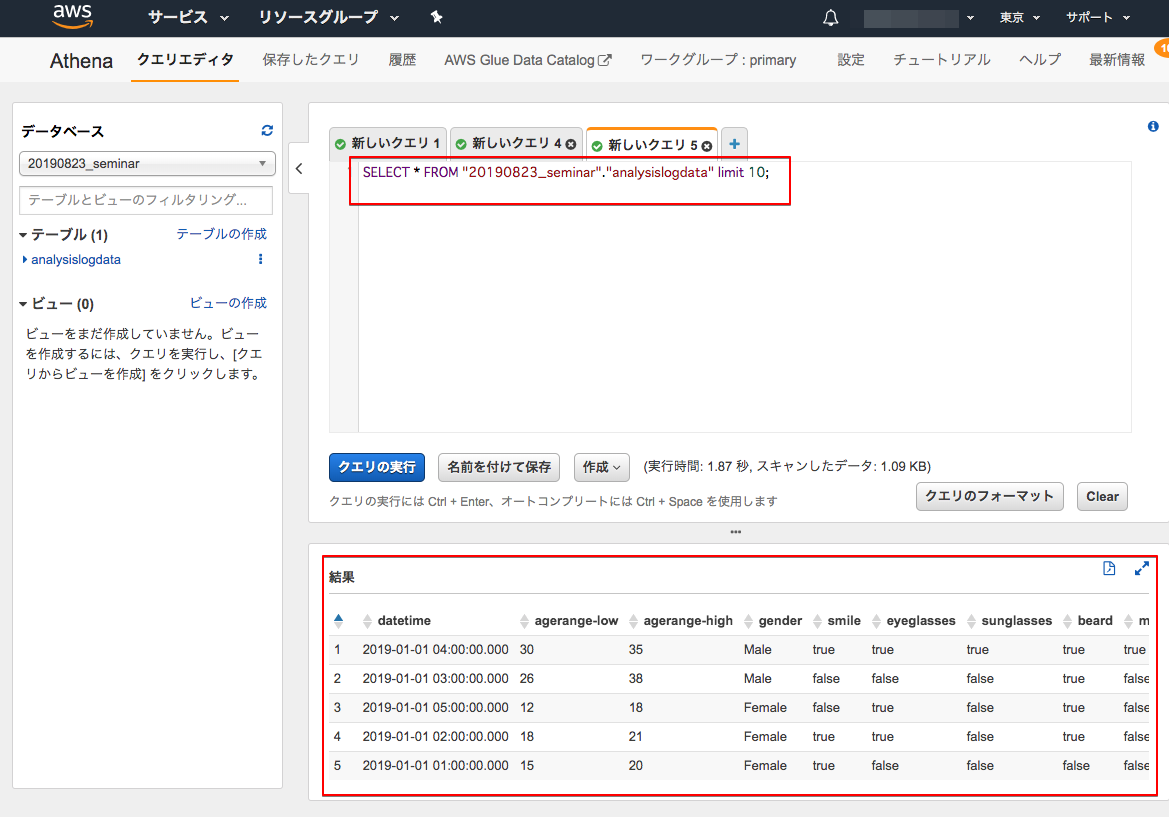
Task: Sort results by agerange-high column
Action: pyautogui.click(x=633, y=621)
